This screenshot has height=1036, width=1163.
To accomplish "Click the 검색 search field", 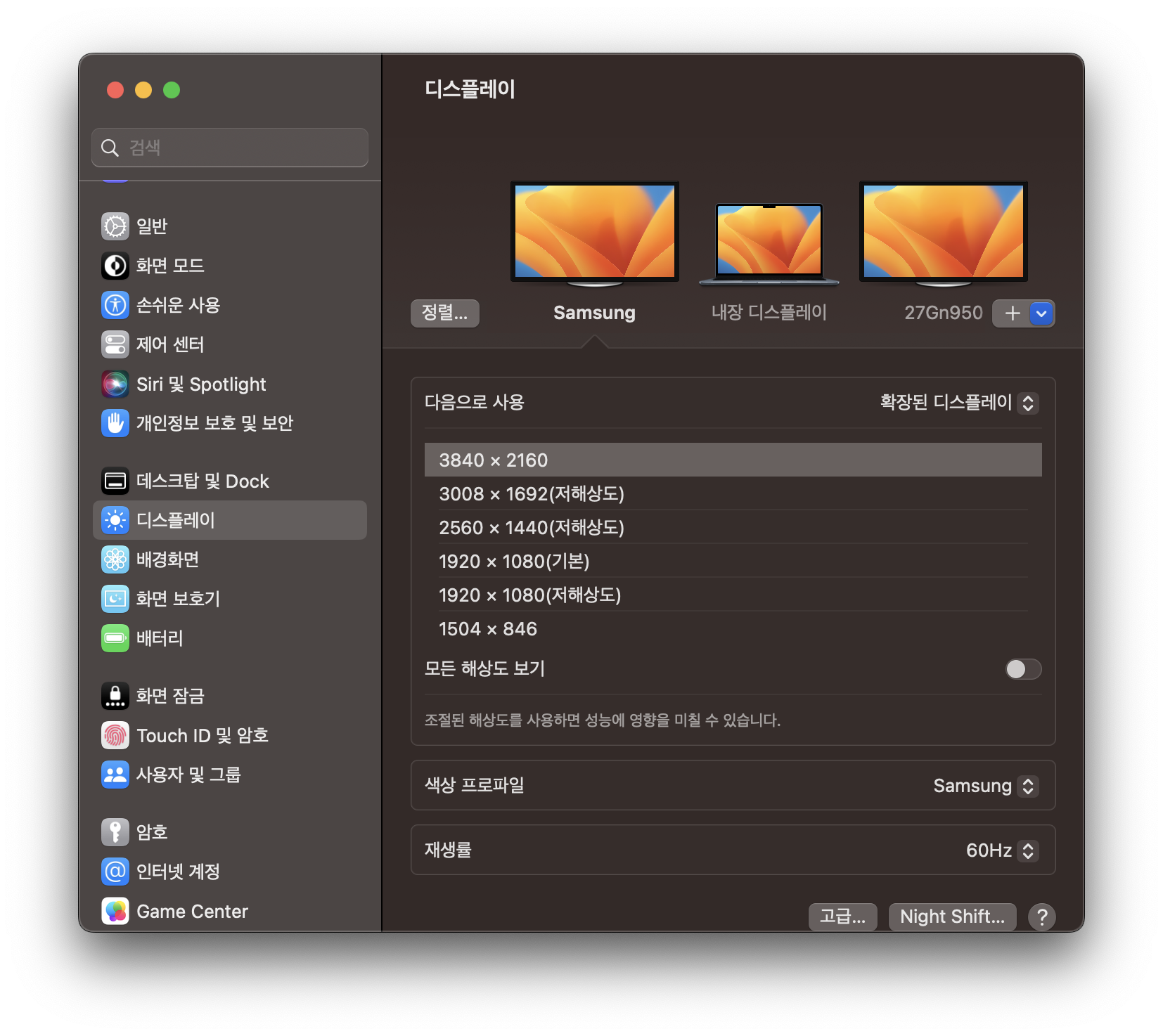I will (230, 148).
